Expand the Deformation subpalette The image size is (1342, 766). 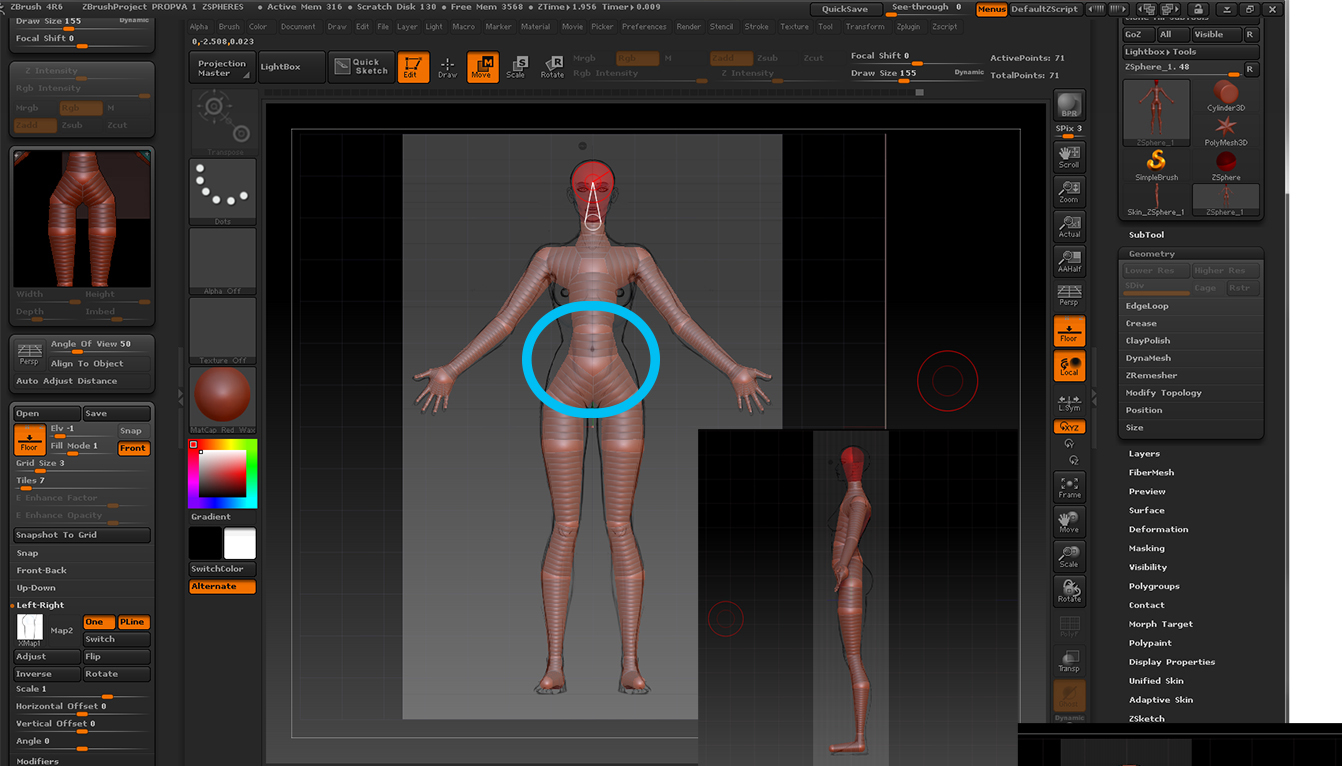pos(1158,530)
